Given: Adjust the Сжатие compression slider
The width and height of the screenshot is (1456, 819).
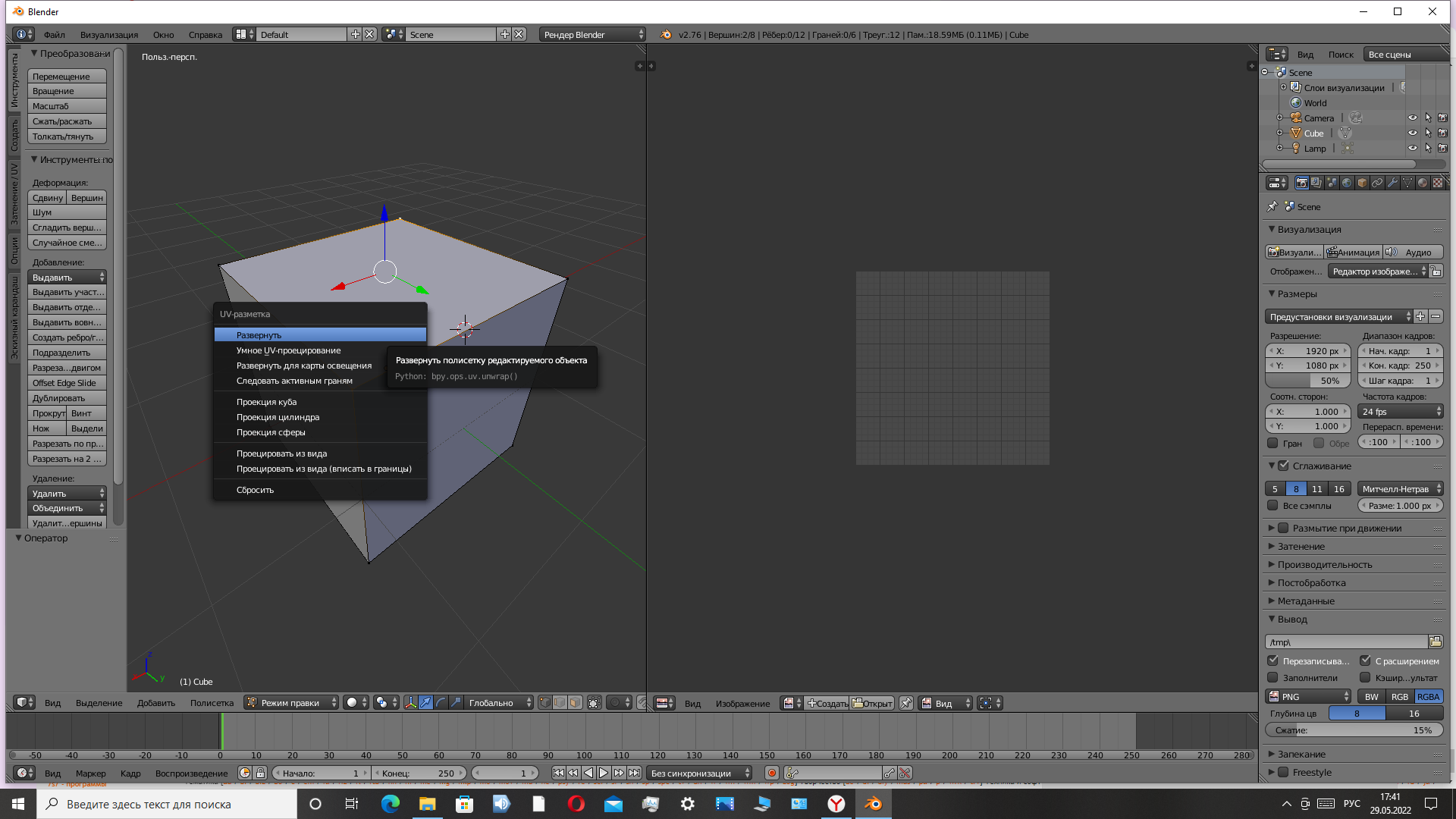Looking at the screenshot, I should (x=1354, y=730).
